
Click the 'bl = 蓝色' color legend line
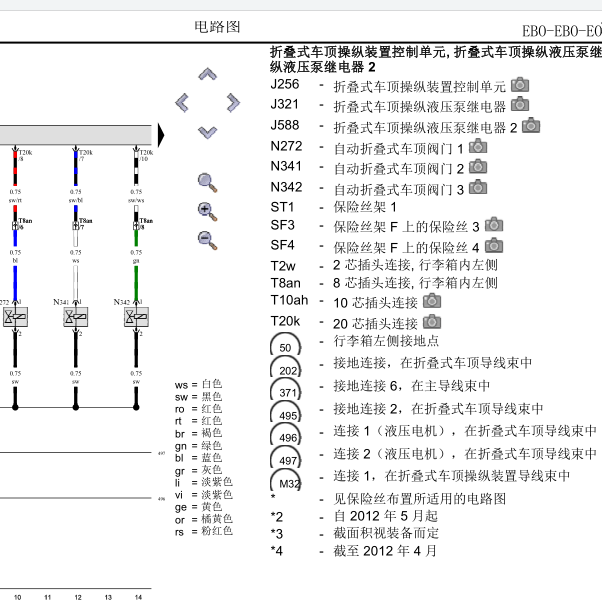pyautogui.click(x=198, y=458)
